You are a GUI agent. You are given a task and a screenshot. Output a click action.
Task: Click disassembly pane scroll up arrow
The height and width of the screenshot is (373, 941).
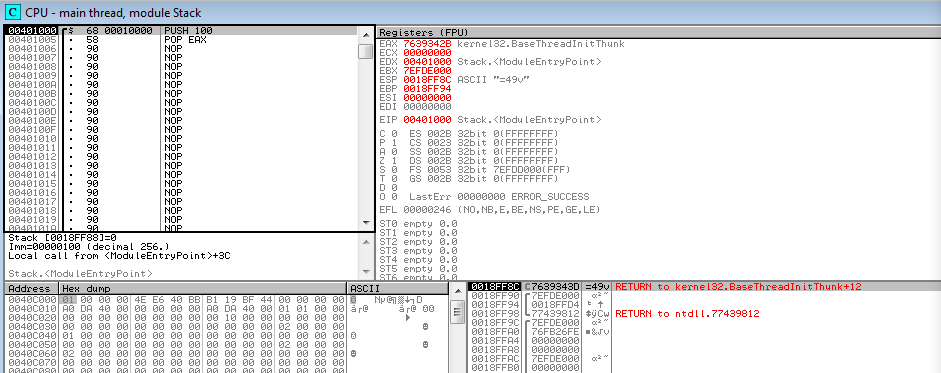tap(365, 34)
